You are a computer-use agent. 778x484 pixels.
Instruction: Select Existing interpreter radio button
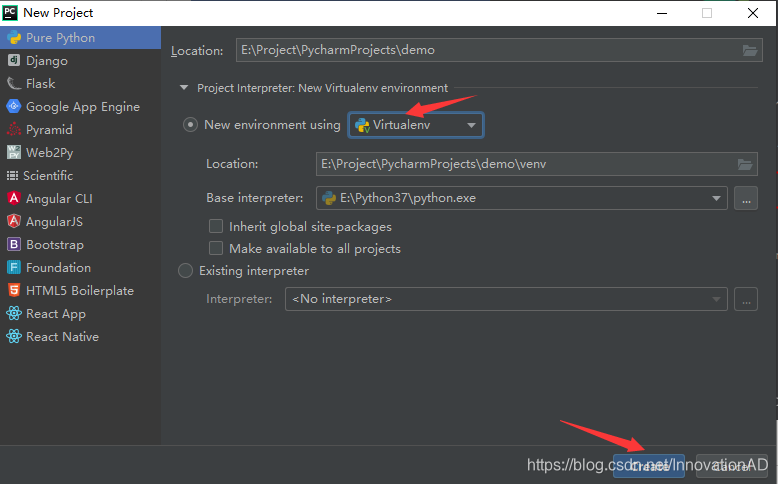(186, 271)
